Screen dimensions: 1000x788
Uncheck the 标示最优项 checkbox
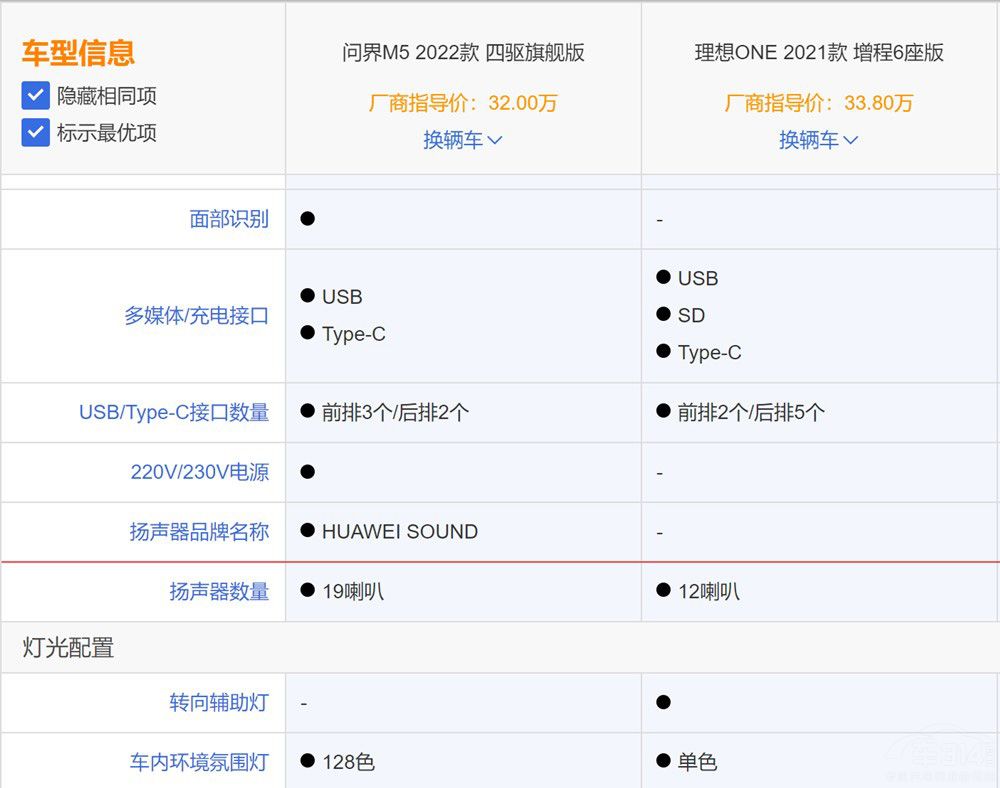coord(36,132)
